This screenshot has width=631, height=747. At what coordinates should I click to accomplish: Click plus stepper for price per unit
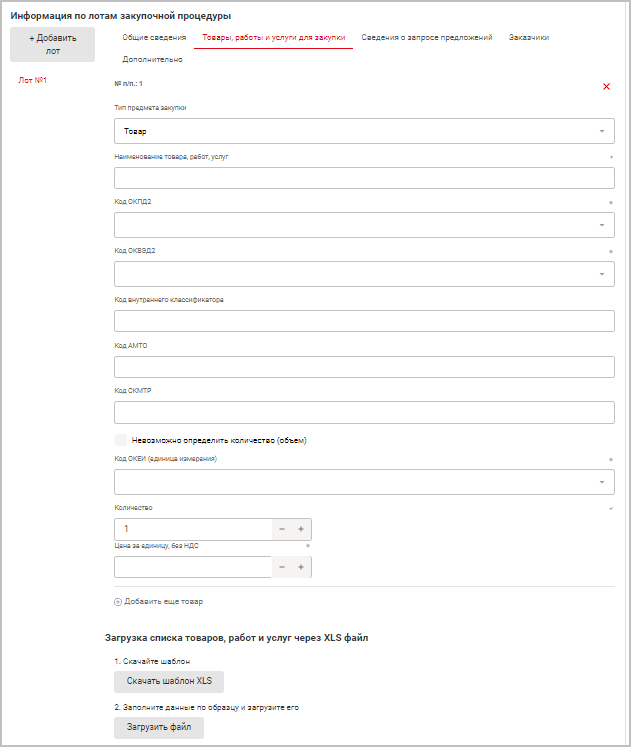pyautogui.click(x=300, y=567)
